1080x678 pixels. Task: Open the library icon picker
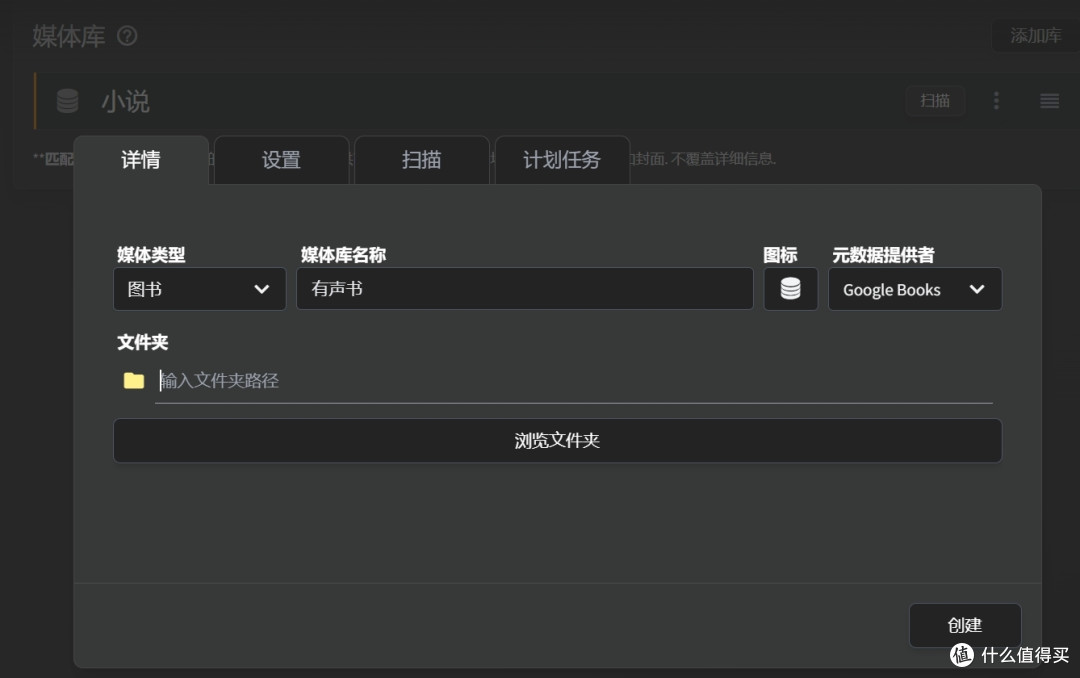point(790,289)
